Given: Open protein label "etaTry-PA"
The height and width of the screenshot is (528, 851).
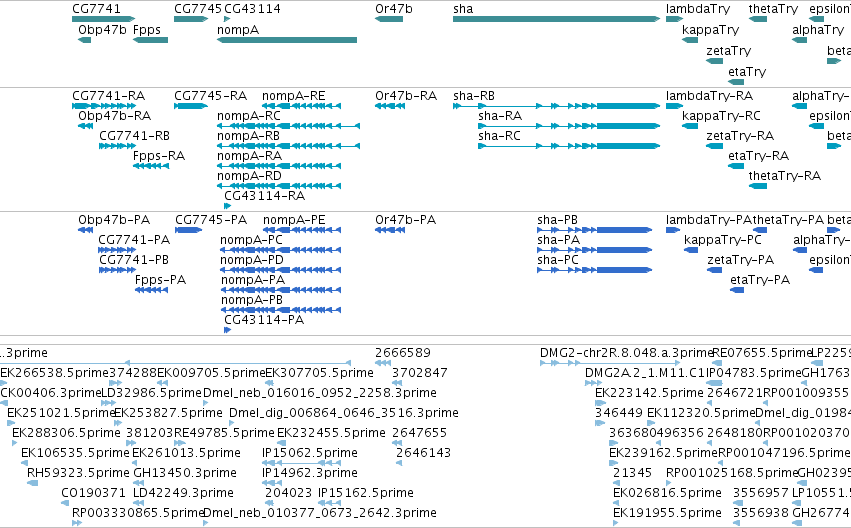Looking at the screenshot, I should (760, 280).
